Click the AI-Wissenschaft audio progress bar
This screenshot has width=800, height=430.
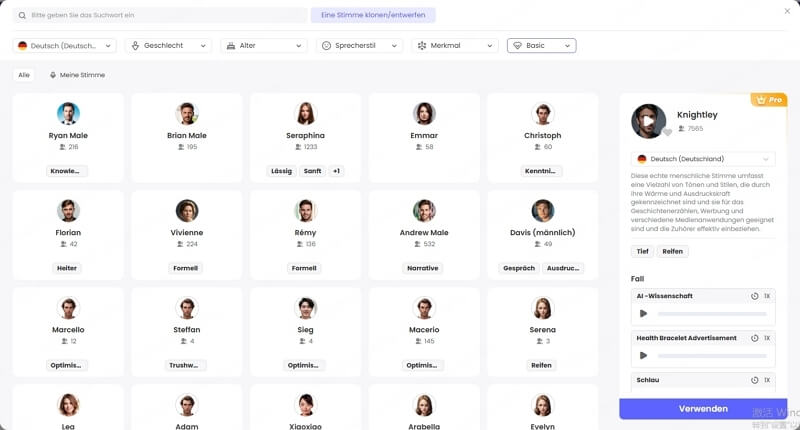point(711,314)
